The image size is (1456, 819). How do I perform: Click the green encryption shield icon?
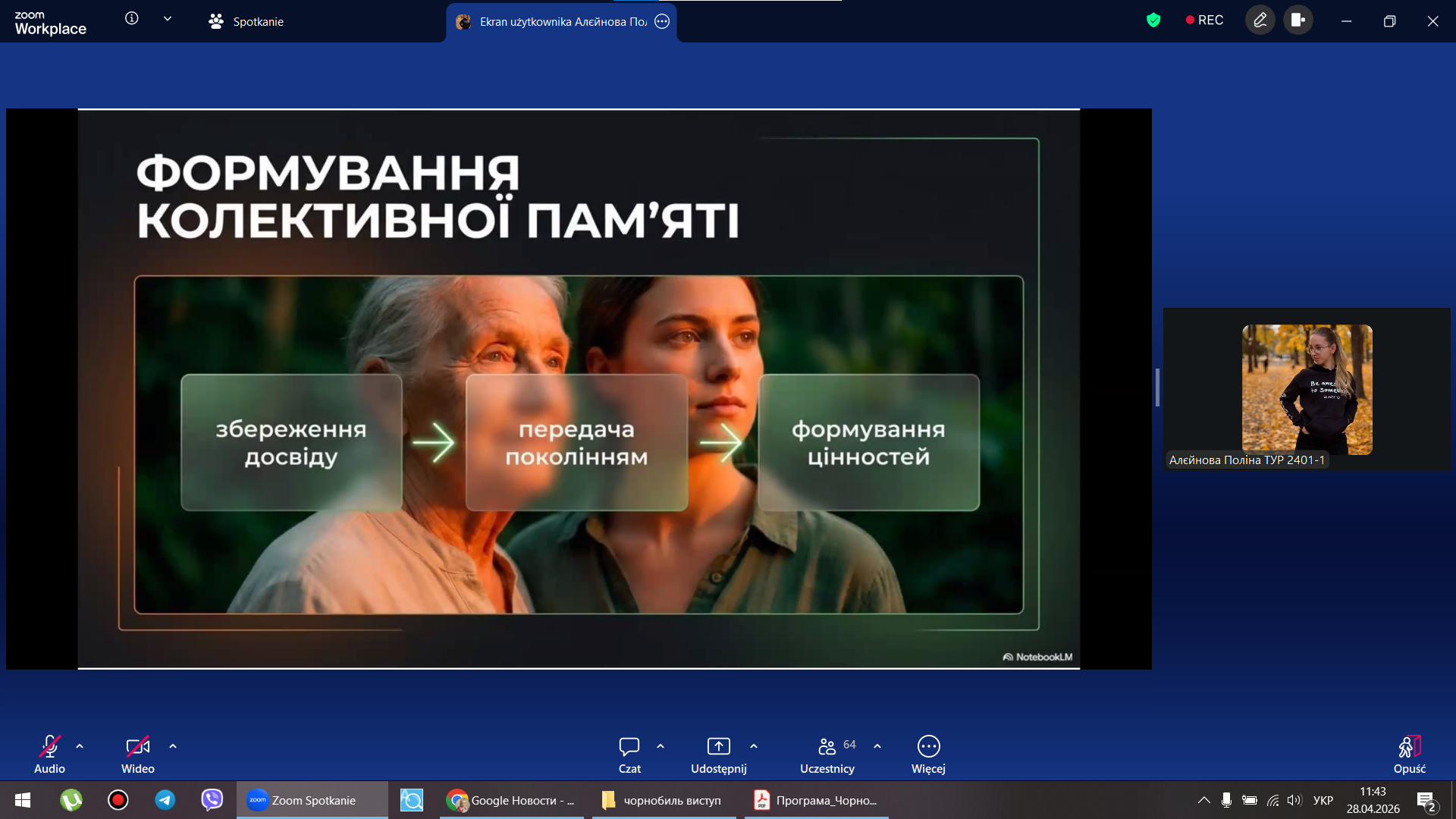tap(1153, 20)
